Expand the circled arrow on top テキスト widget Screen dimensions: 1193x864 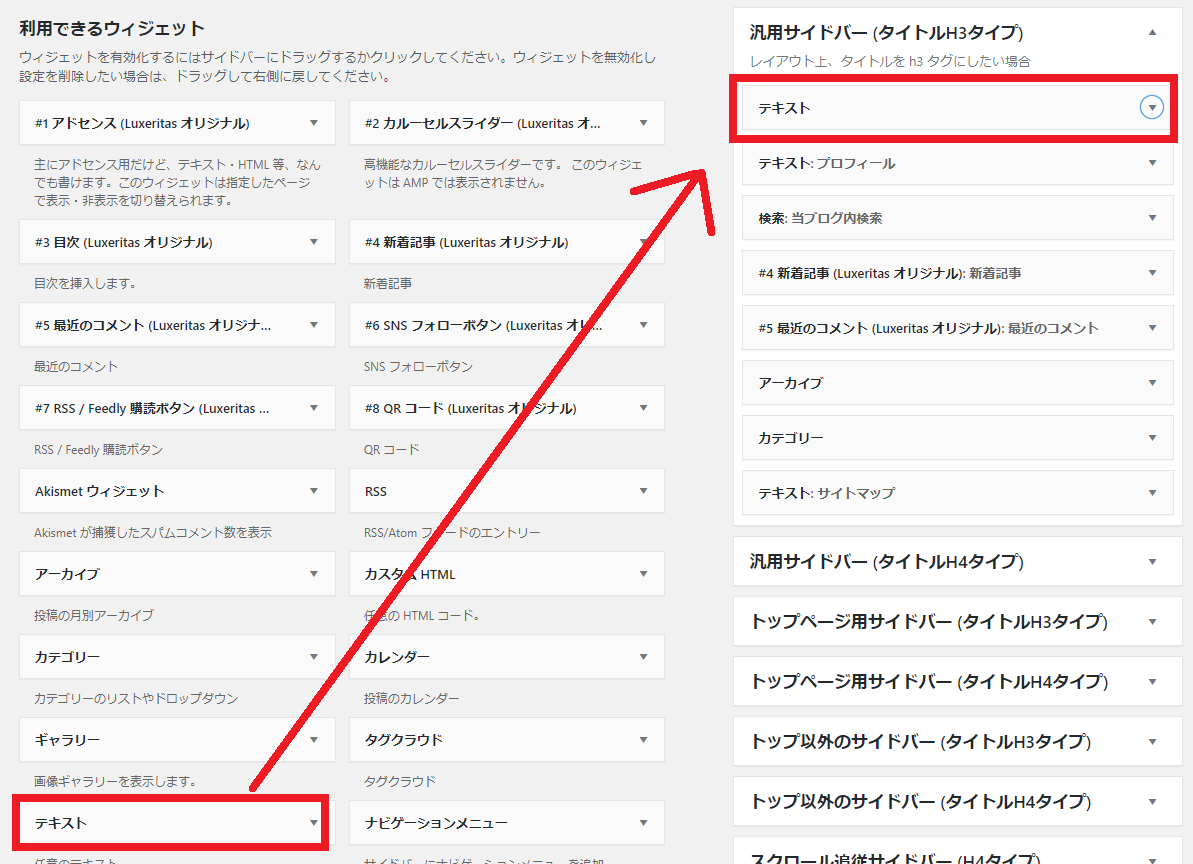(1152, 108)
